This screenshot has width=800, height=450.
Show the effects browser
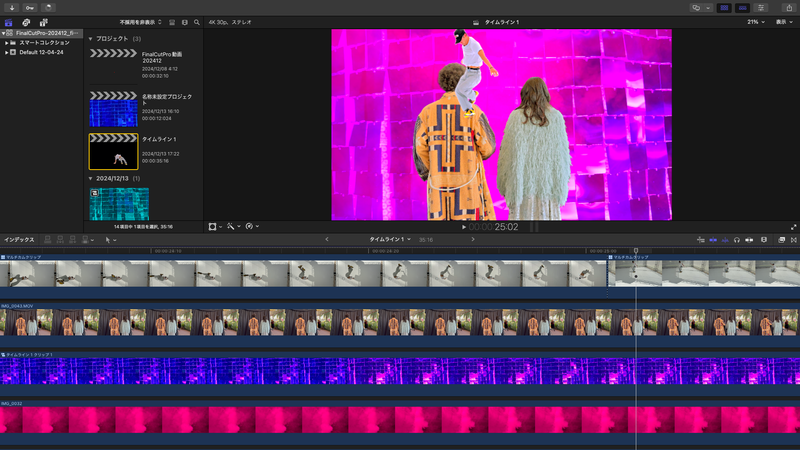click(781, 240)
